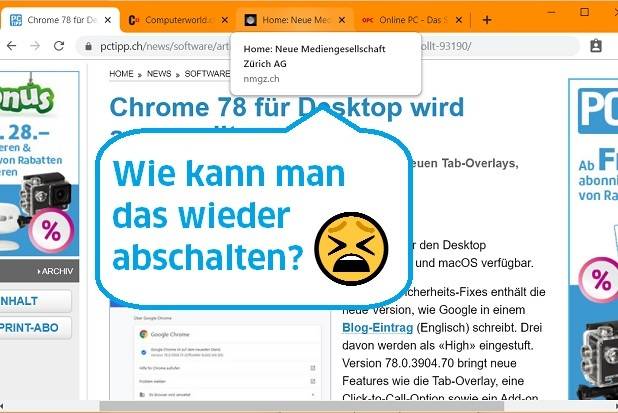Viewport: 618px width, 413px height.
Task: Click the left scroll arrow
Action: (x=2, y=406)
